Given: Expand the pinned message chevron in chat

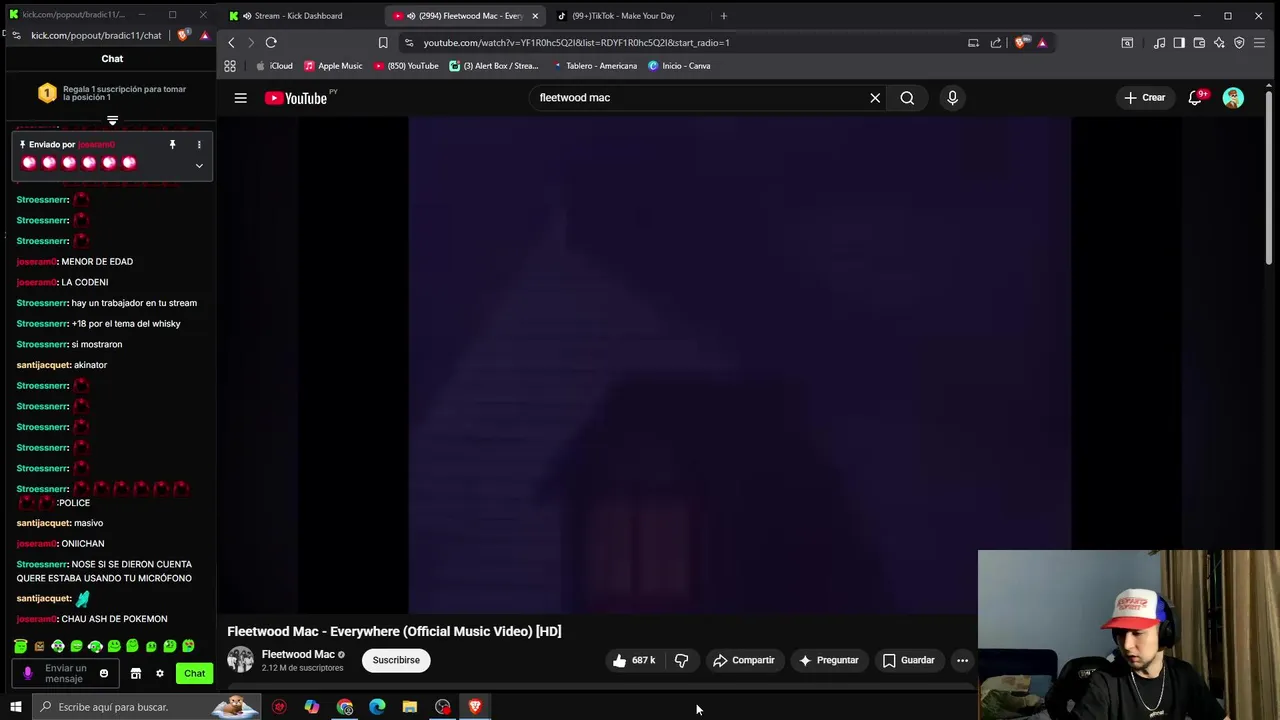Looking at the screenshot, I should point(199,166).
